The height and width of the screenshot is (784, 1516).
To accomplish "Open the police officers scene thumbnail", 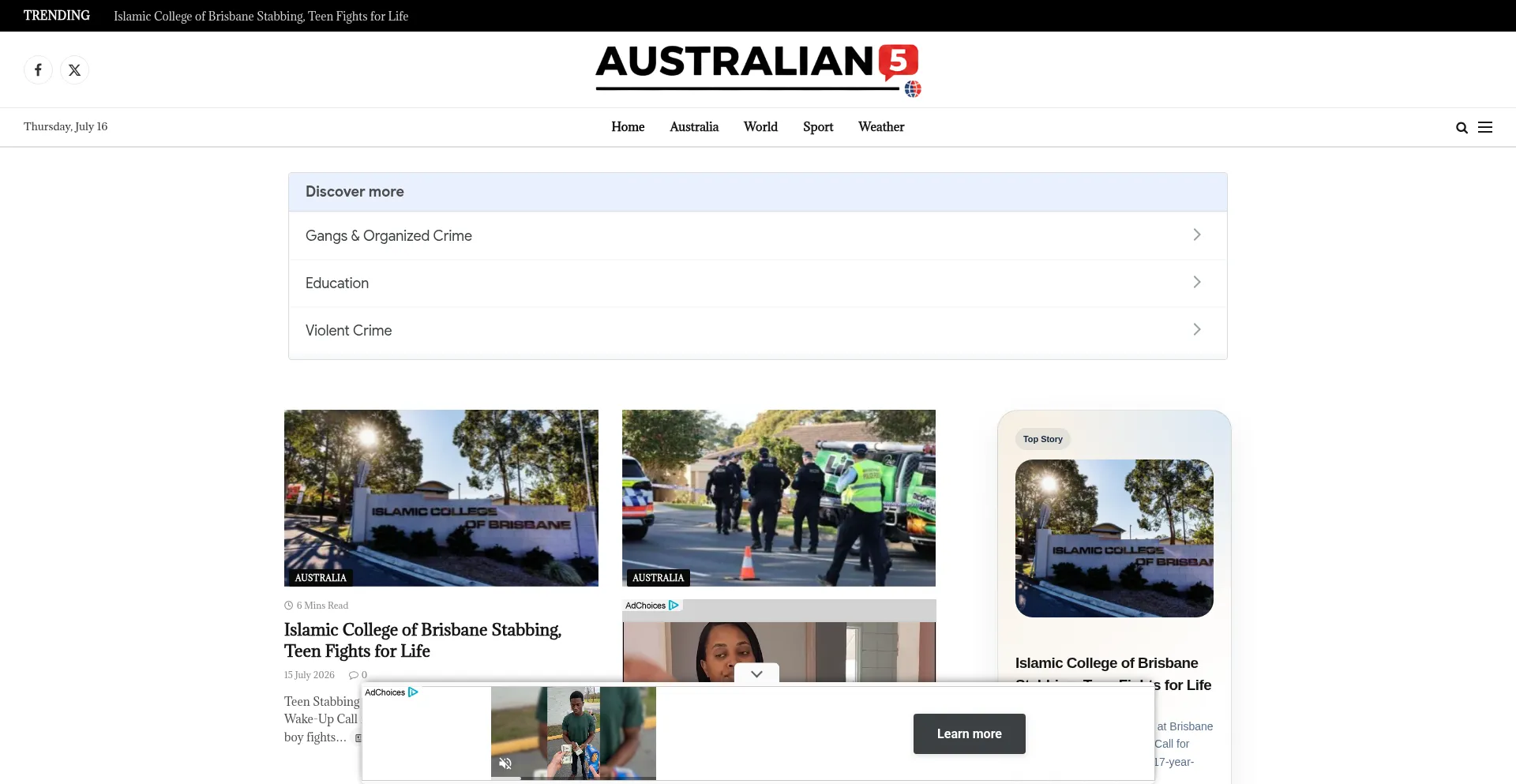I will (x=779, y=498).
